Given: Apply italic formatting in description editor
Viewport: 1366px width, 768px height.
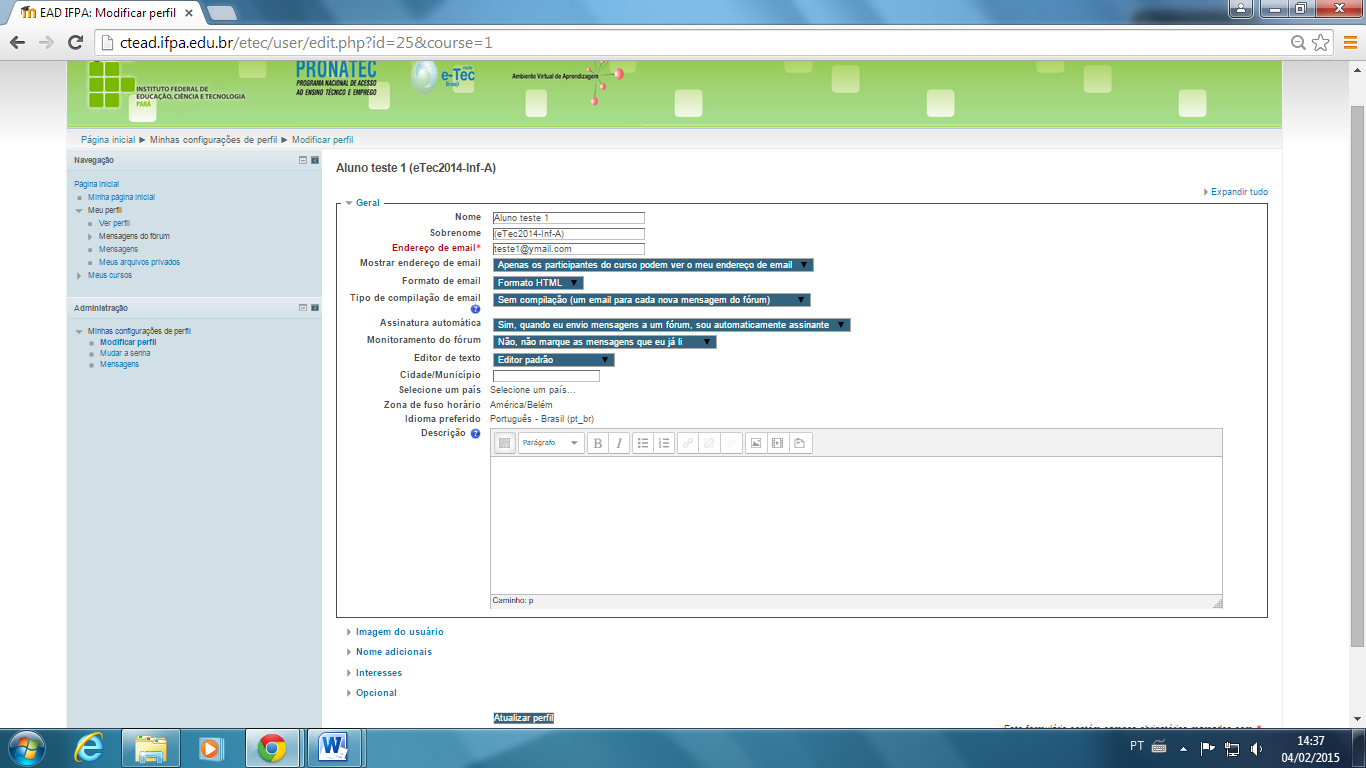Looking at the screenshot, I should tap(619, 443).
